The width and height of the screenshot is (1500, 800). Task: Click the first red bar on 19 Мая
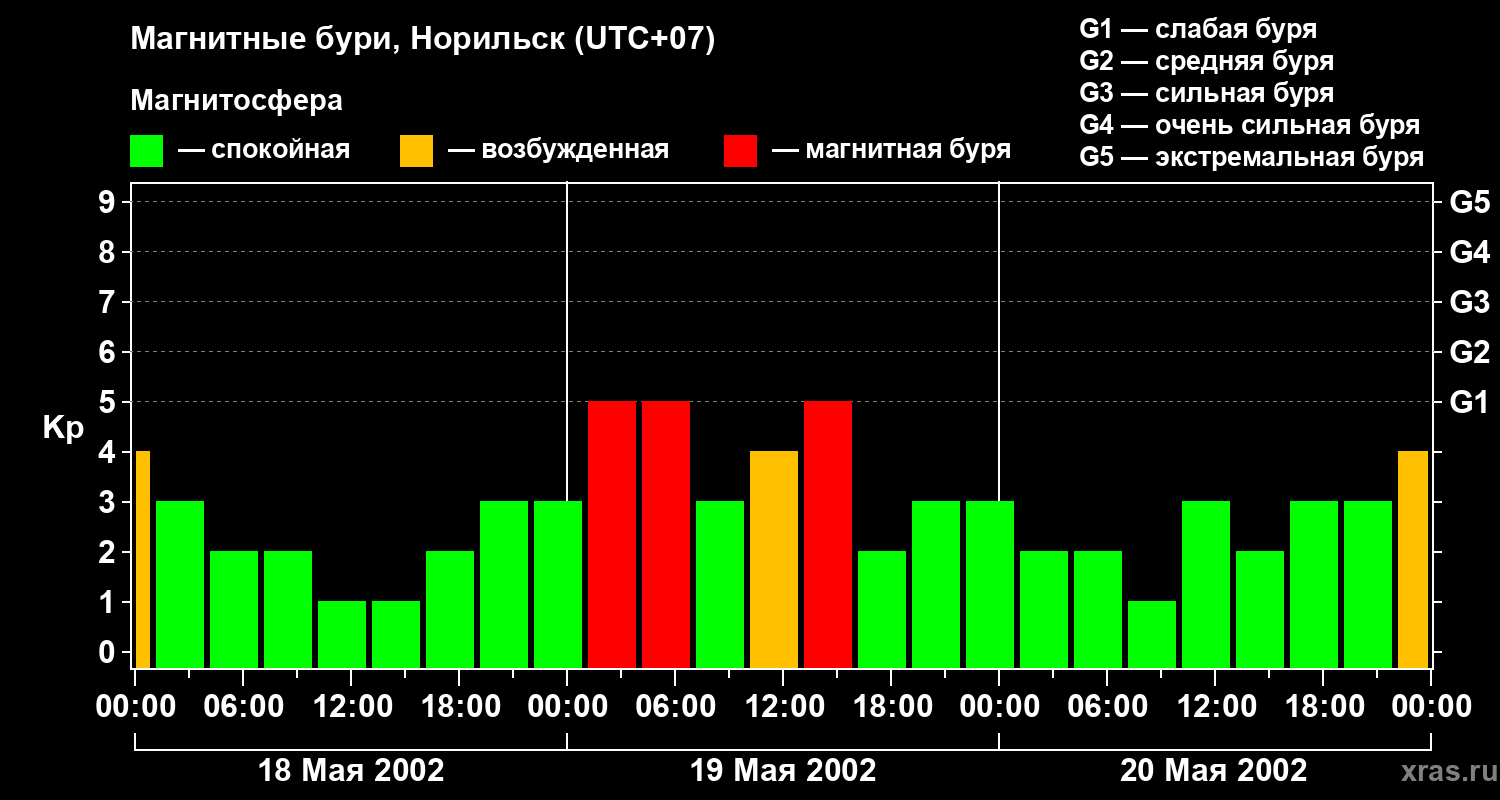tap(612, 534)
